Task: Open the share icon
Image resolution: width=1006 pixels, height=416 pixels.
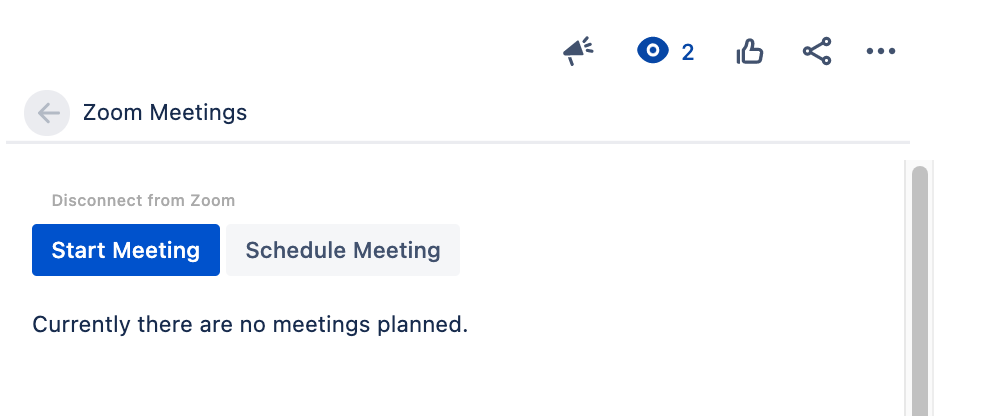Action: click(x=817, y=51)
